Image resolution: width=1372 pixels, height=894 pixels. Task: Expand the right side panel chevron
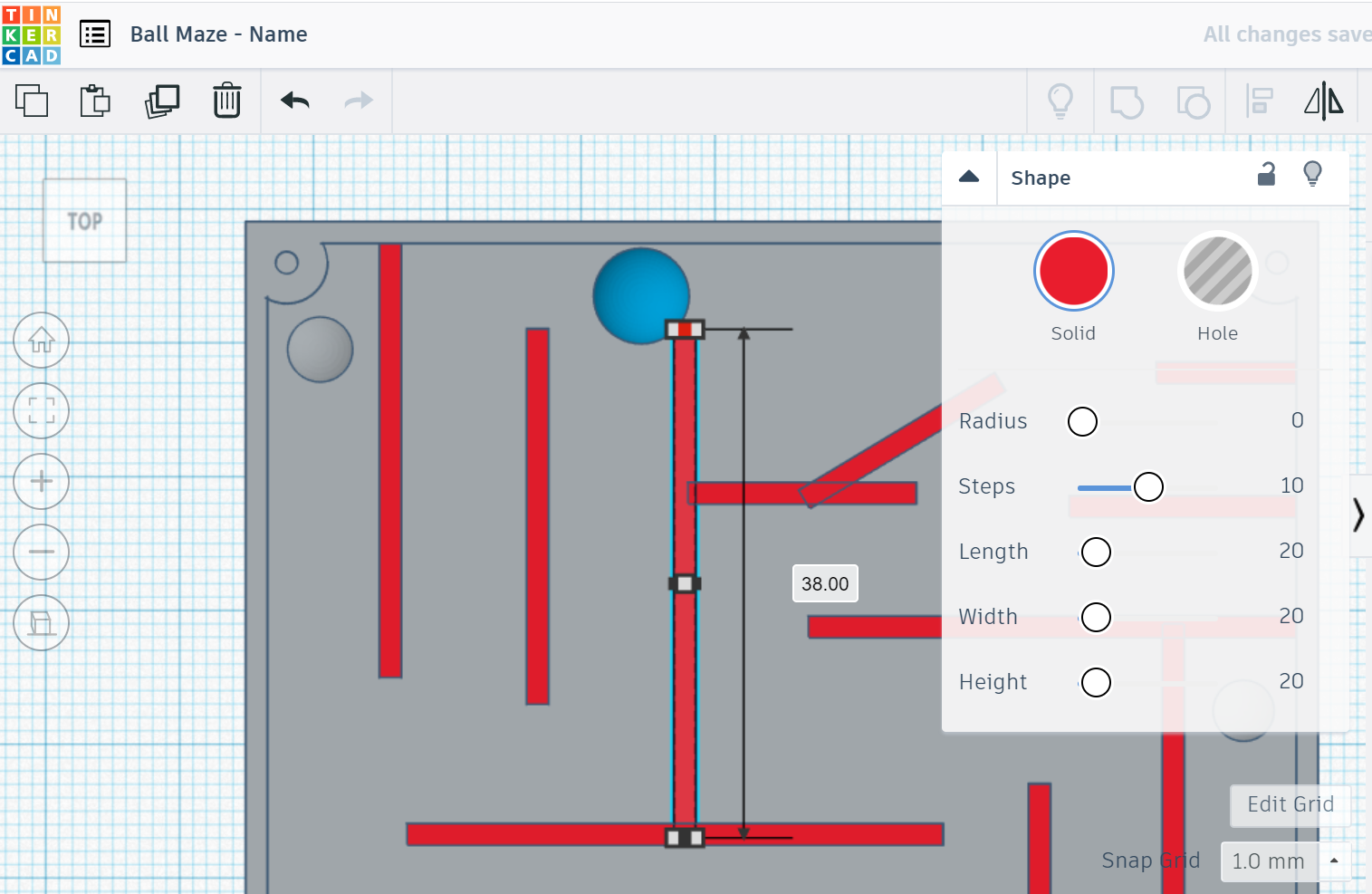(1358, 514)
